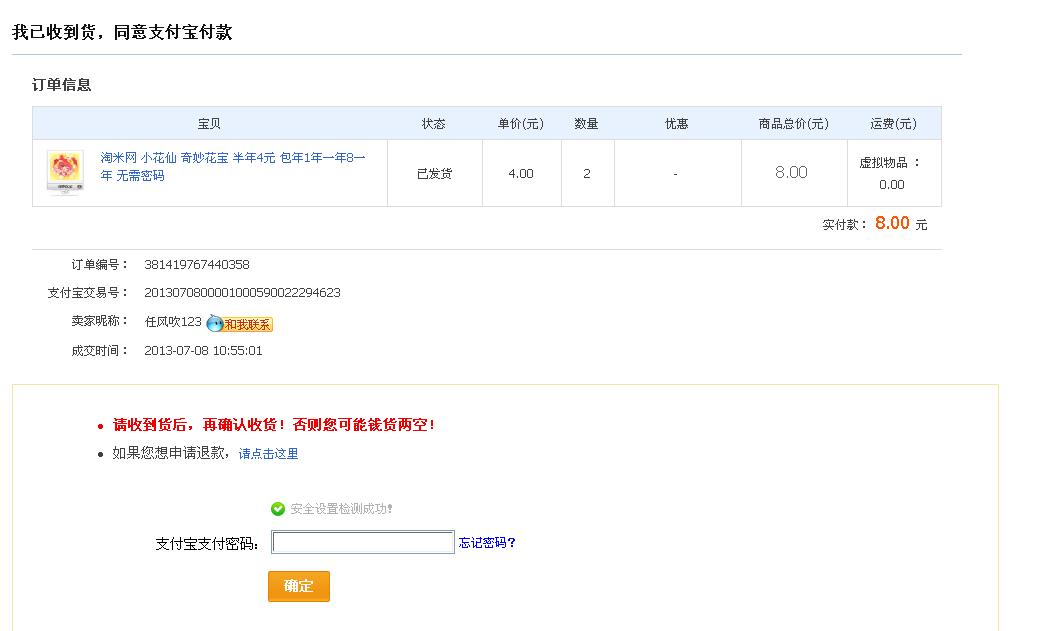
Task: Click the unit price 4.00 cell
Action: coord(522,174)
